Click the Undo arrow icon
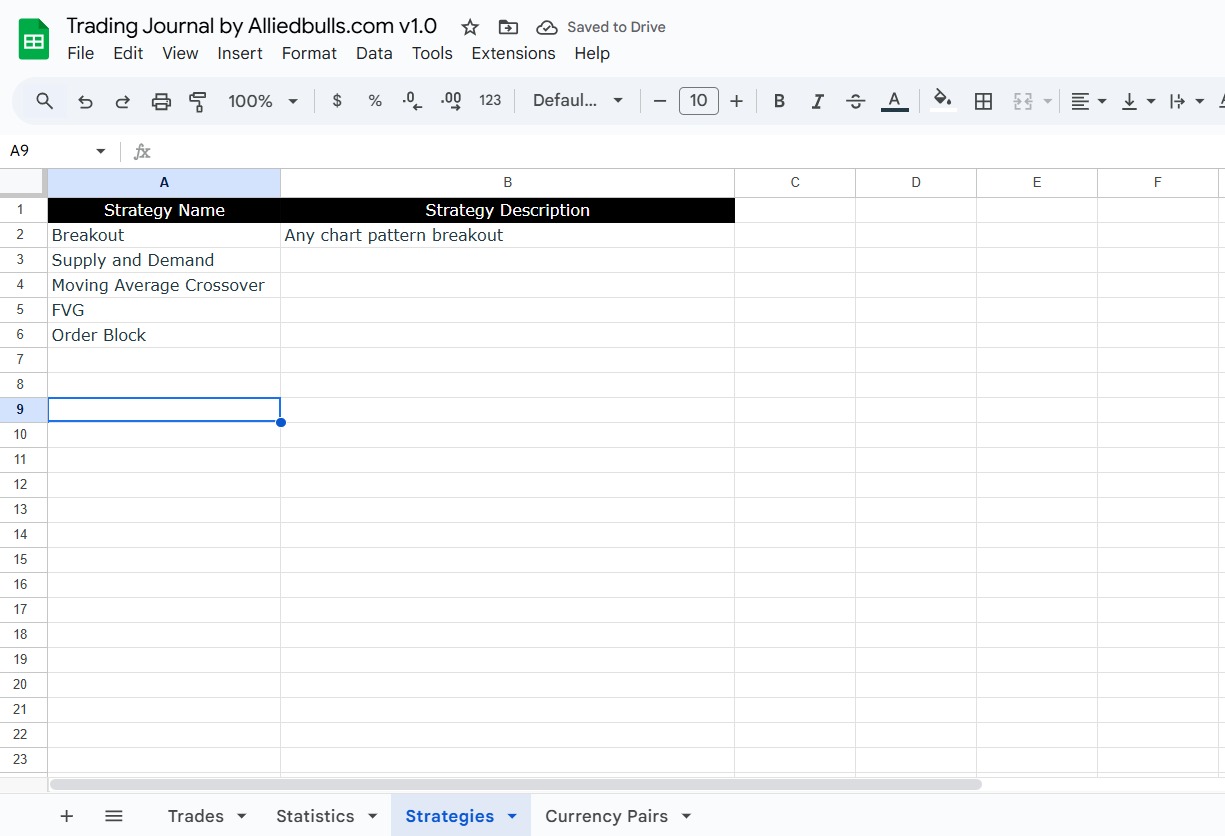This screenshot has height=836, width=1225. coord(86,101)
